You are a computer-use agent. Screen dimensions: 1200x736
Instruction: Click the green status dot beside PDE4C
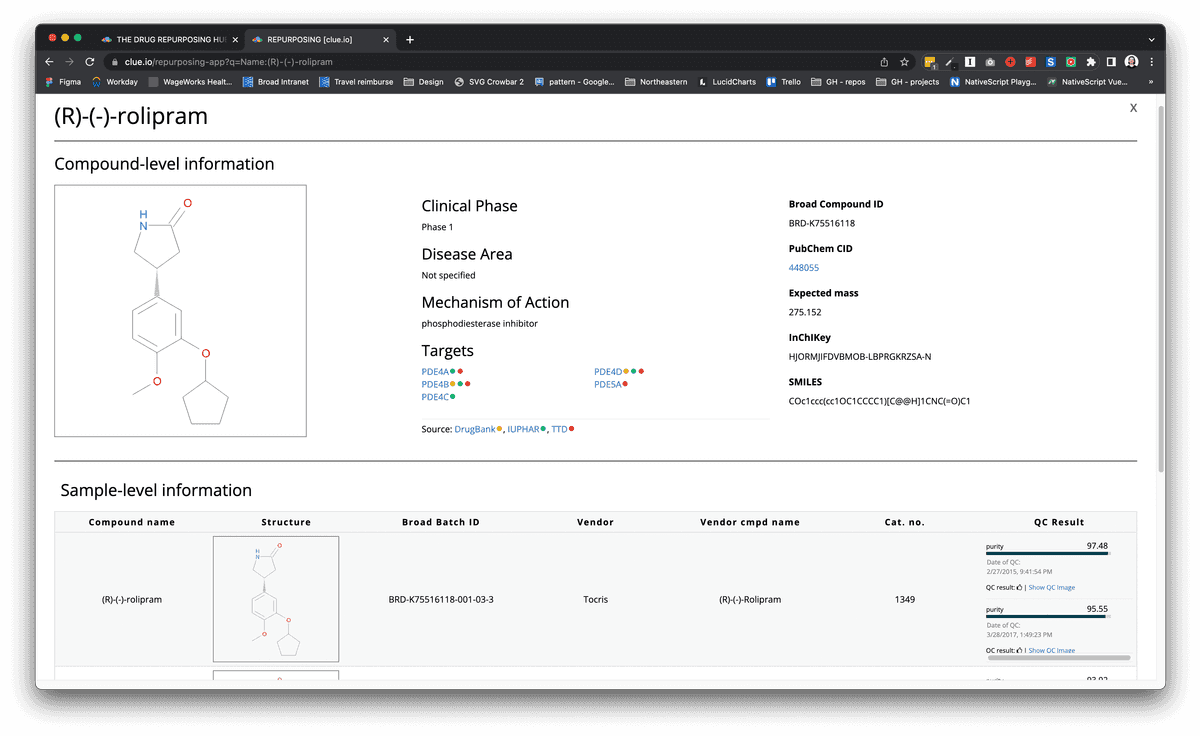(x=453, y=396)
